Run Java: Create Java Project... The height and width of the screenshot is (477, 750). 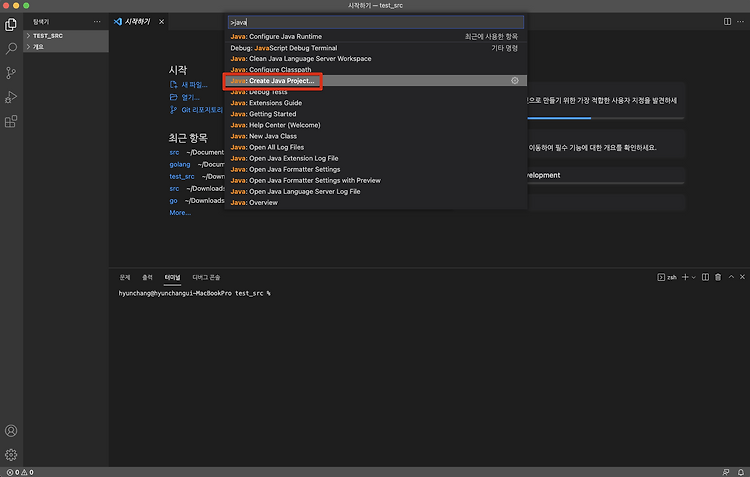376,81
